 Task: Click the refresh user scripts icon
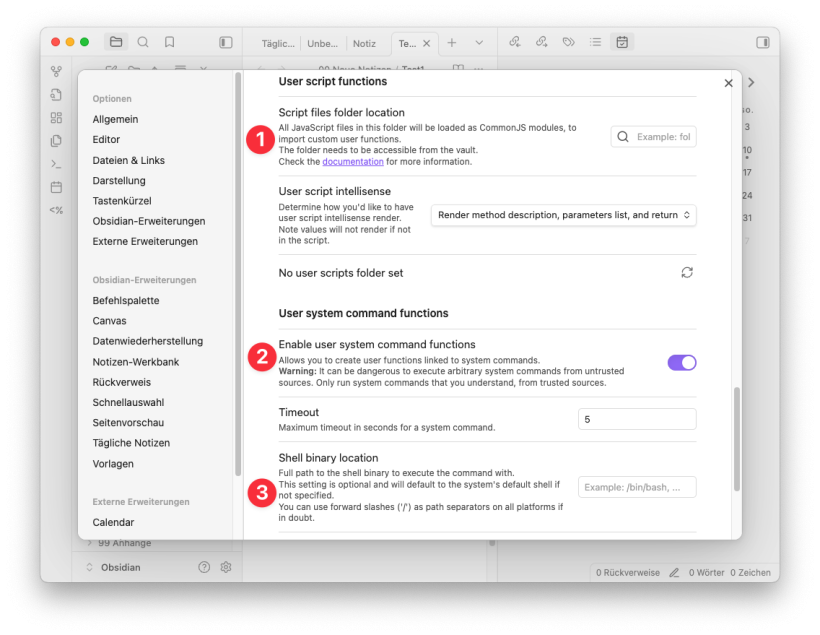(x=687, y=273)
